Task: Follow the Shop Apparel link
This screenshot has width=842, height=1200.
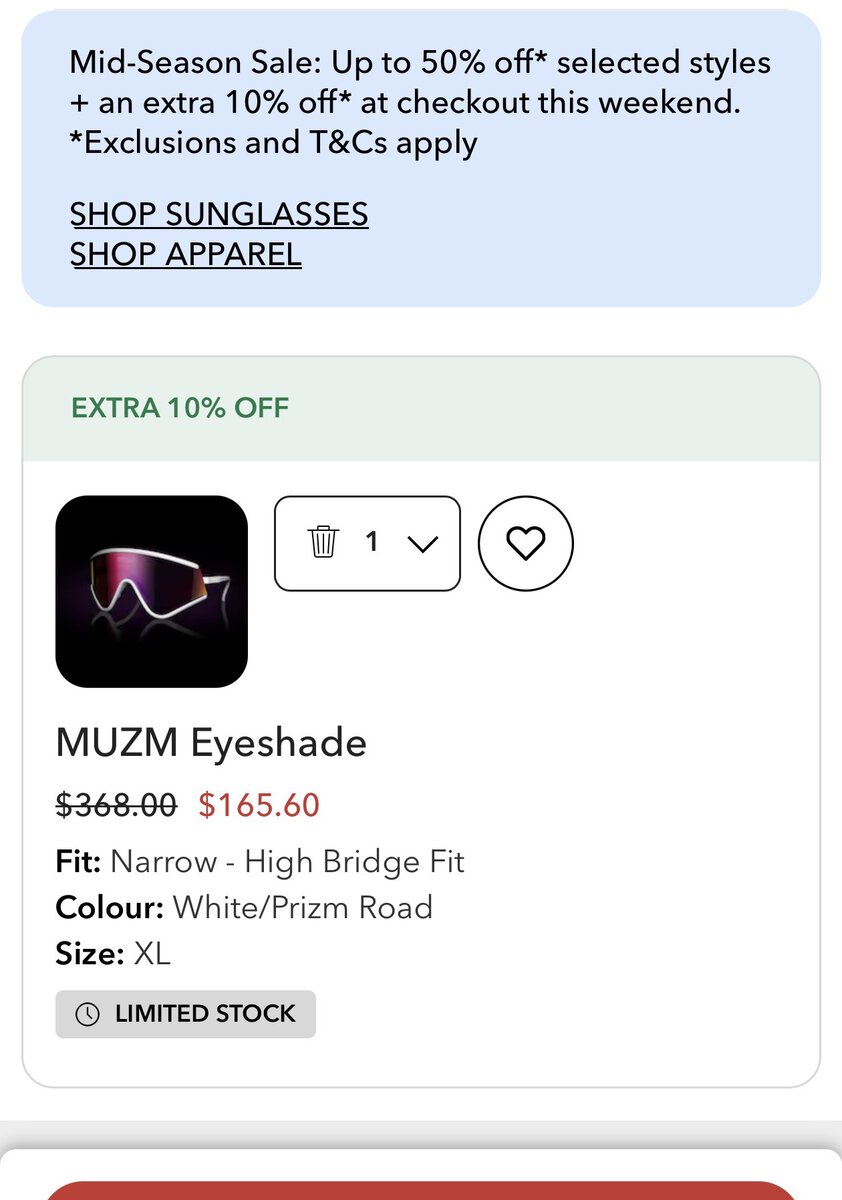Action: 185,254
